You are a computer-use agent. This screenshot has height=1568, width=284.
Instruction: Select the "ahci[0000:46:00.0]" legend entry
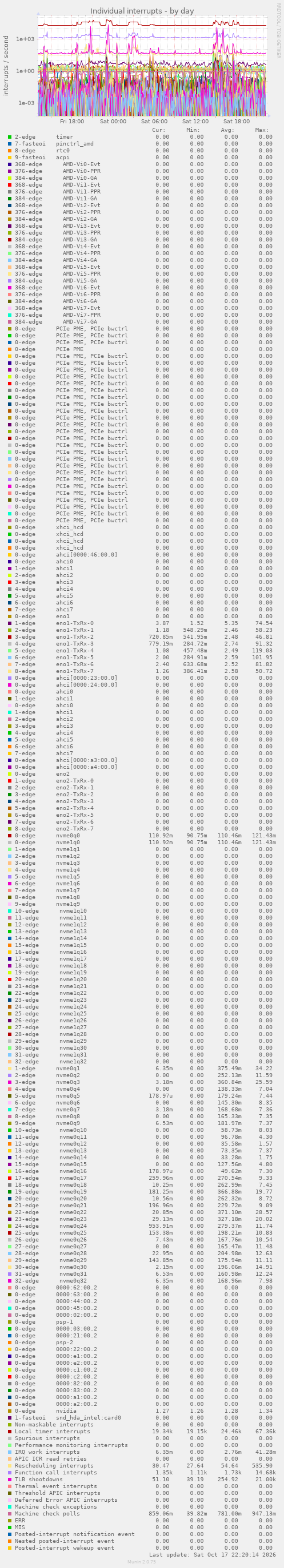[86, 554]
